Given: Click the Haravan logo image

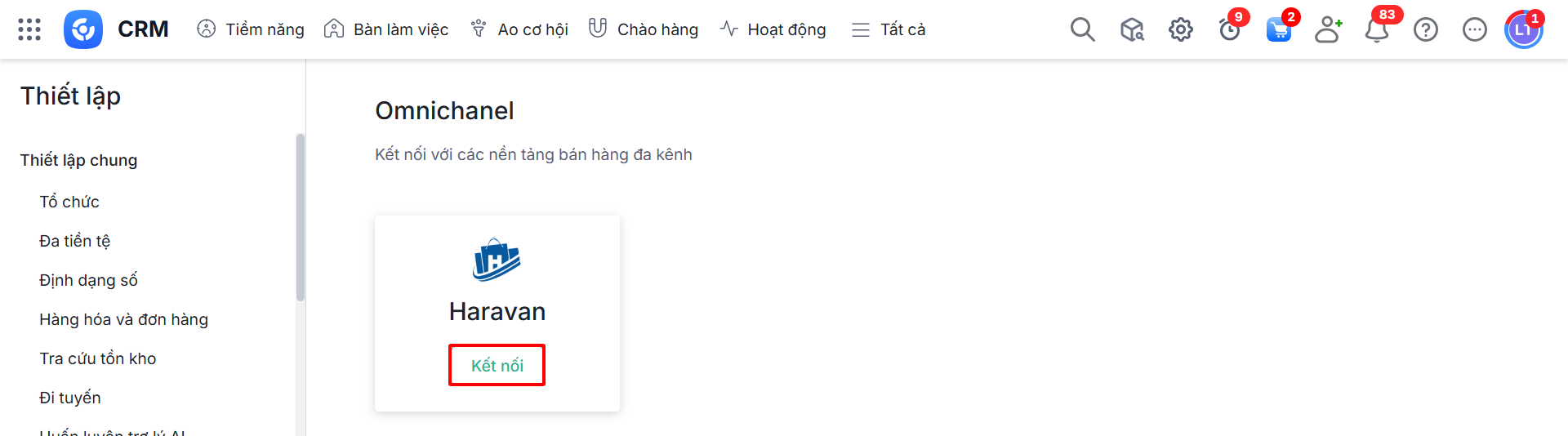Looking at the screenshot, I should click(497, 260).
